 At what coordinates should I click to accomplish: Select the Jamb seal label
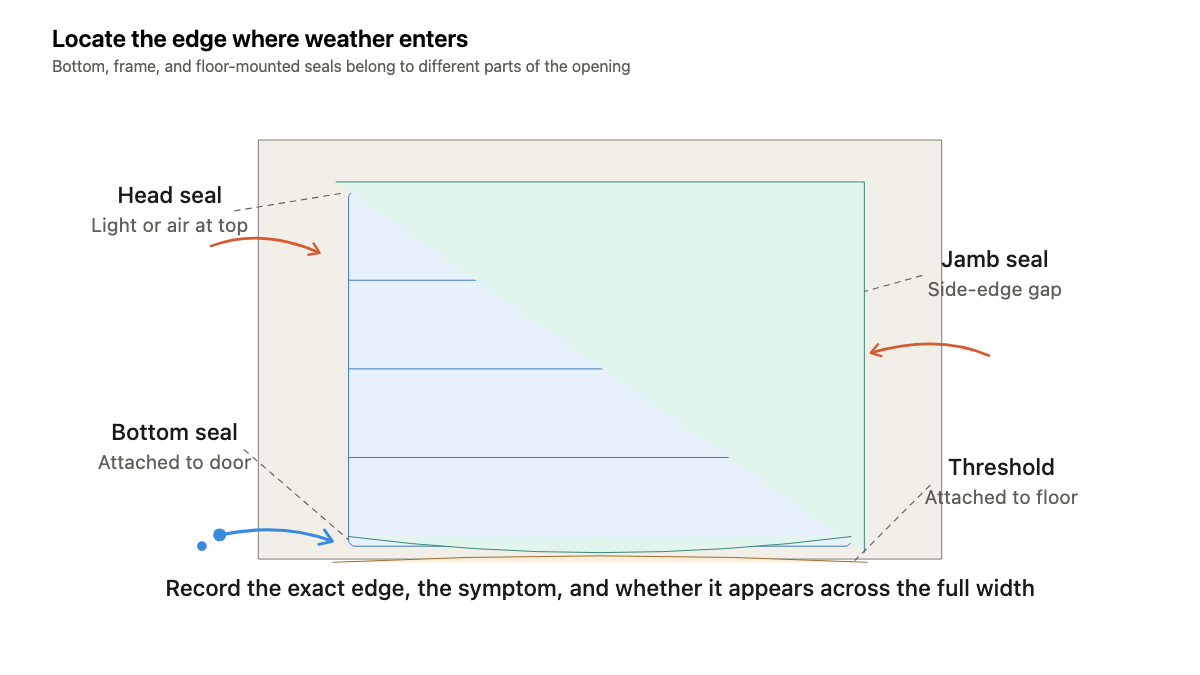click(995, 260)
